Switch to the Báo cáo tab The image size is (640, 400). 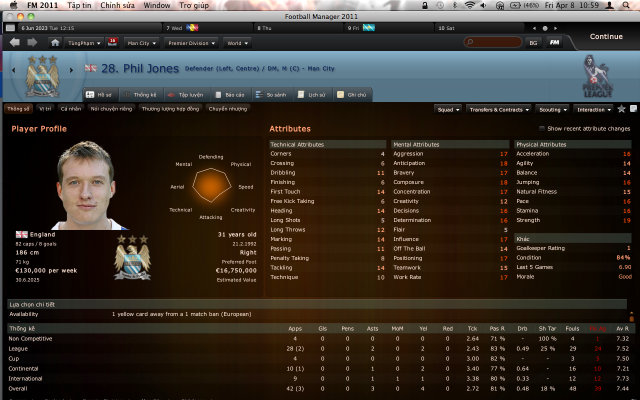(x=230, y=95)
